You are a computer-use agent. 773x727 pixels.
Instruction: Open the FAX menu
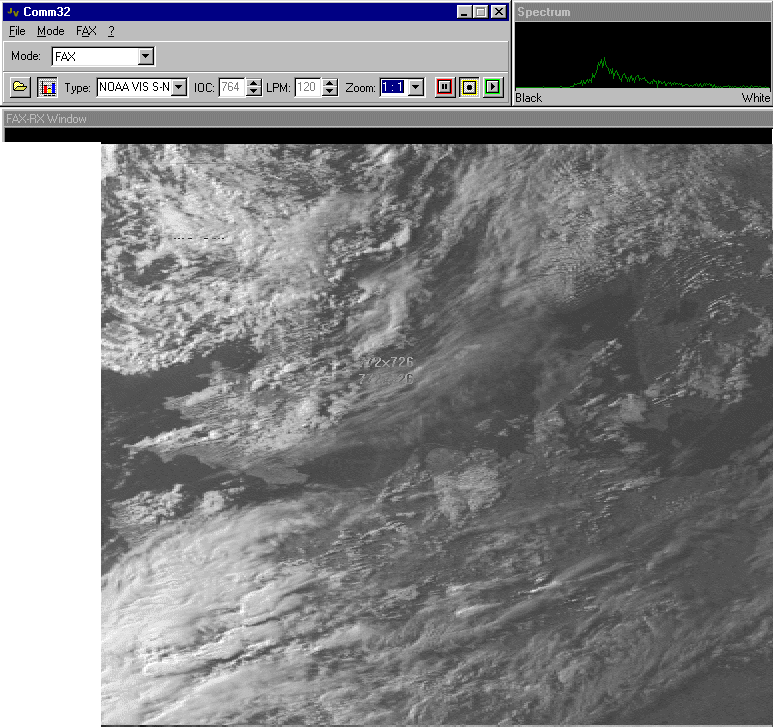tap(86, 31)
